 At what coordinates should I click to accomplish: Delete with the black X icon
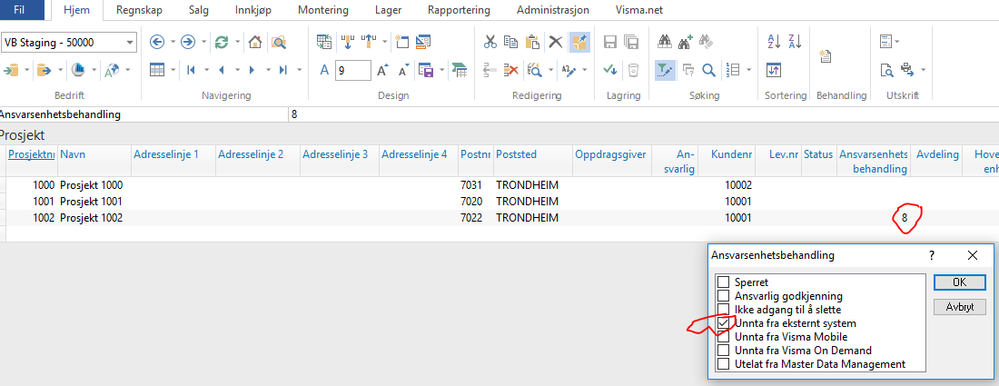[x=556, y=42]
